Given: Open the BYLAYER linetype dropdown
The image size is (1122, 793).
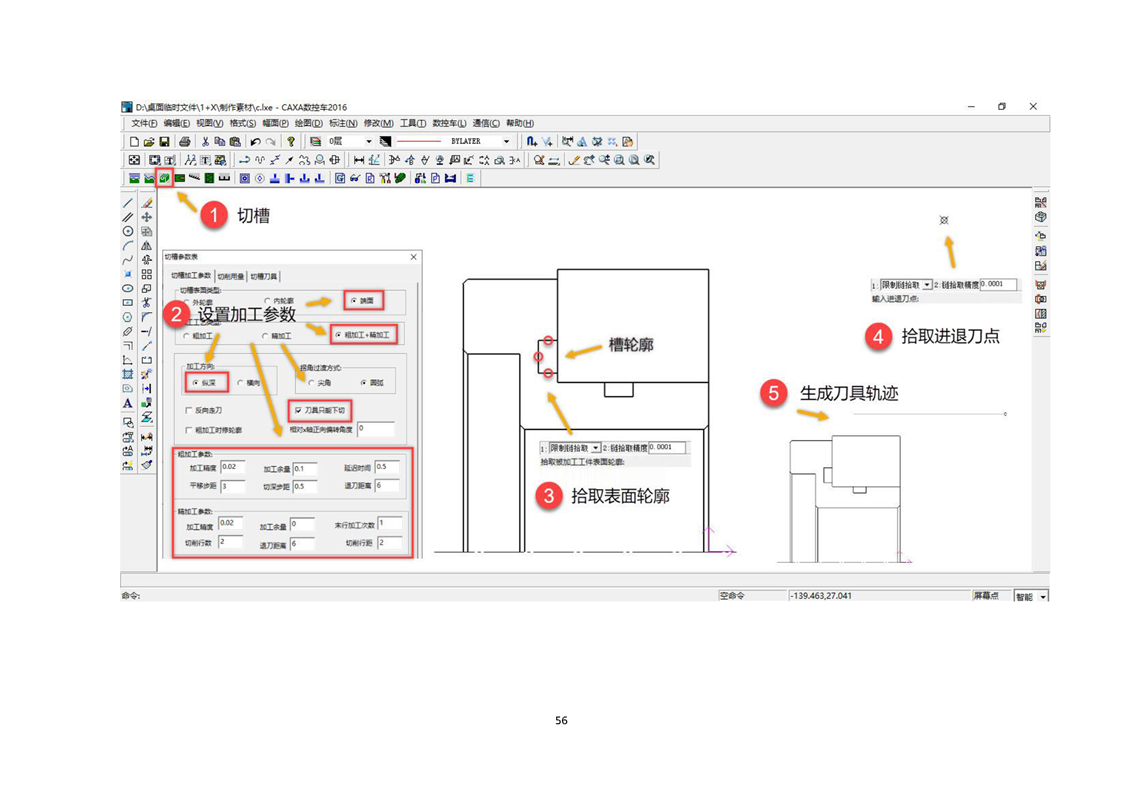Looking at the screenshot, I should point(507,142).
